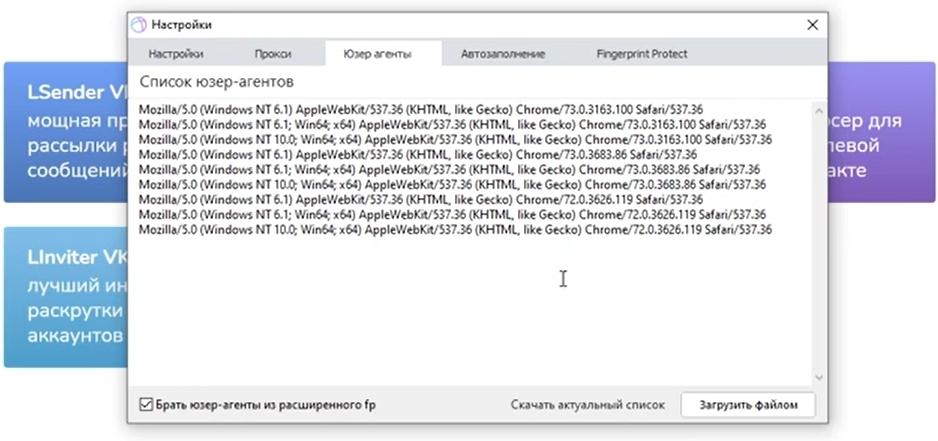Switch to the Fingerprint Protect tab
This screenshot has height=441, width=938.
[642, 54]
